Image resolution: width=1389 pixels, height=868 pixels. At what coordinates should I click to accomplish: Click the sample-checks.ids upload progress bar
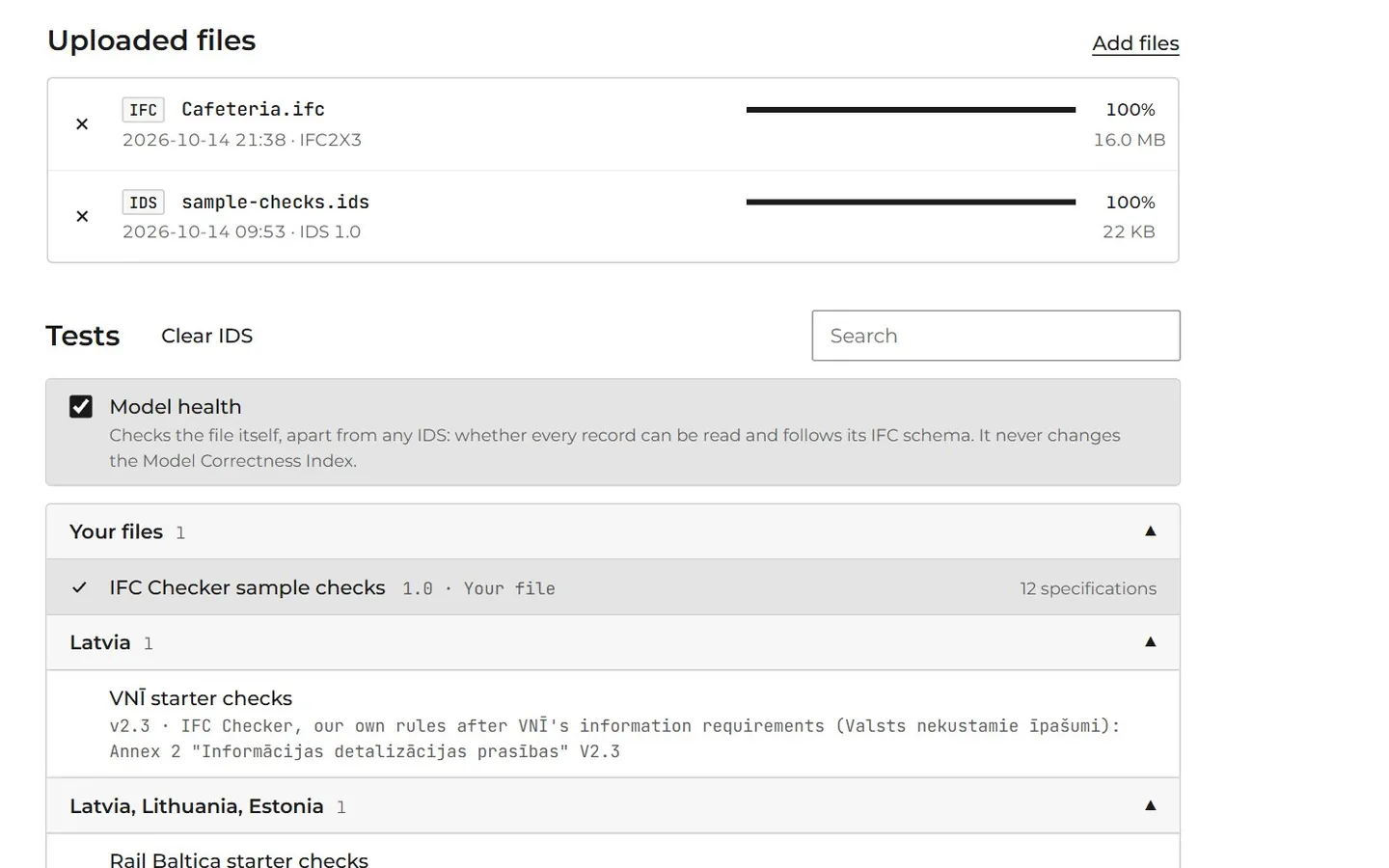[911, 203]
